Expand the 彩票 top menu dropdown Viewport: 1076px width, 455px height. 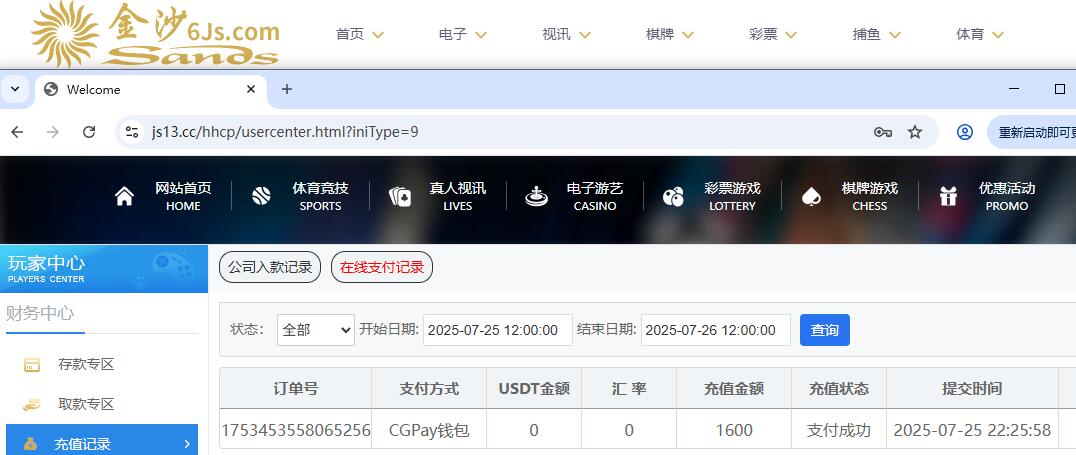click(x=772, y=34)
